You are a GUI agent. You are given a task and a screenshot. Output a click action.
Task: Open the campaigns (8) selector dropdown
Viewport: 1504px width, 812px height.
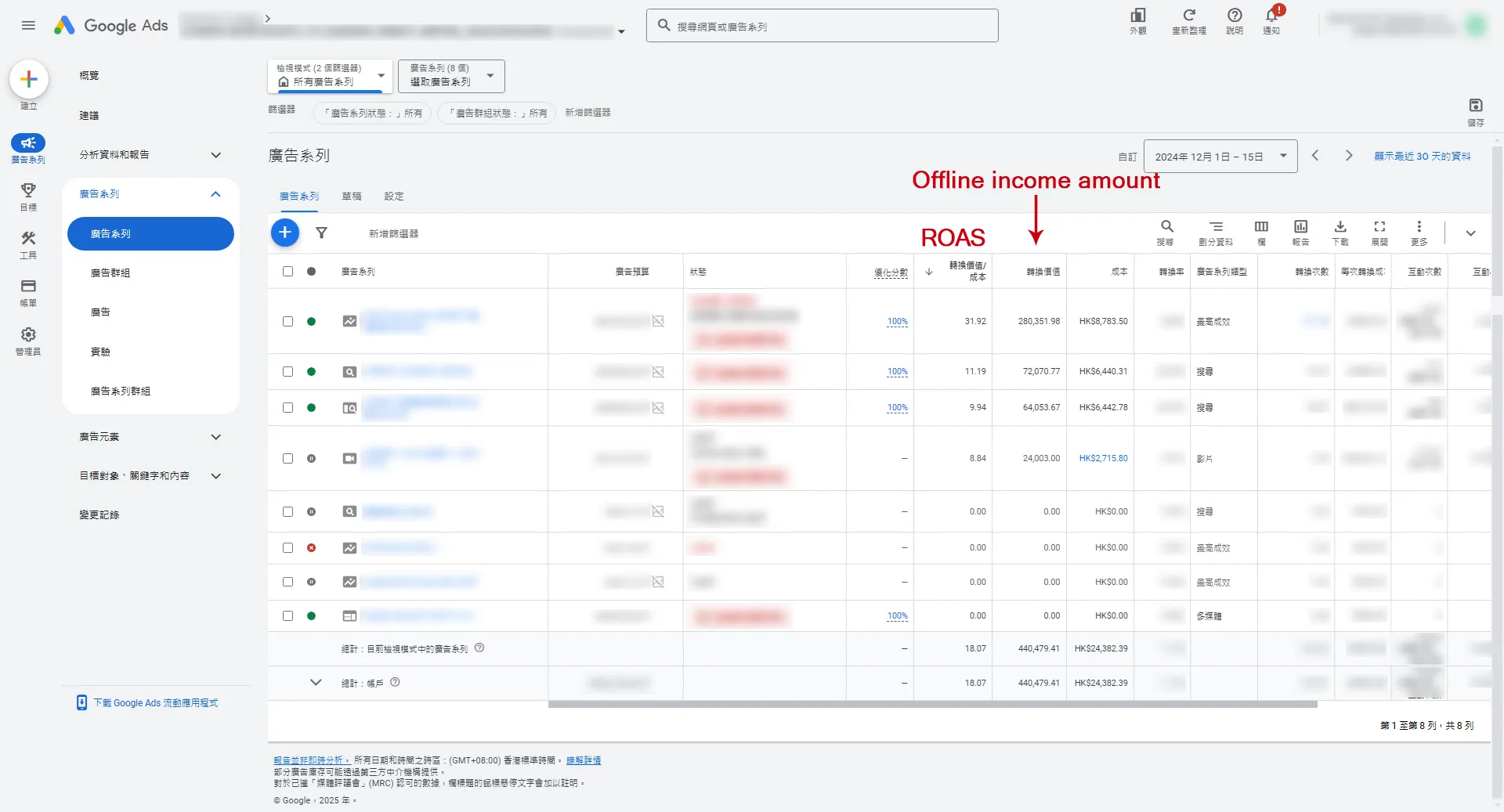tap(451, 76)
